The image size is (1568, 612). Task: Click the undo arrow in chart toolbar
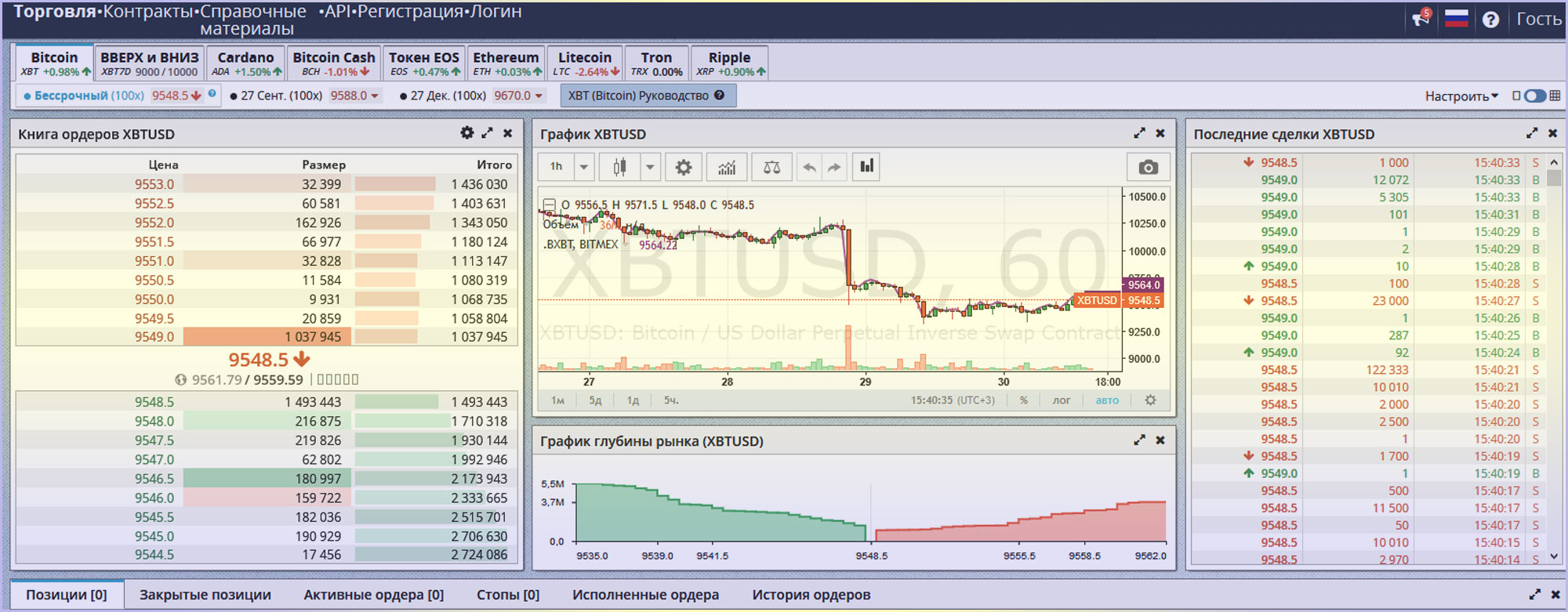point(810,167)
